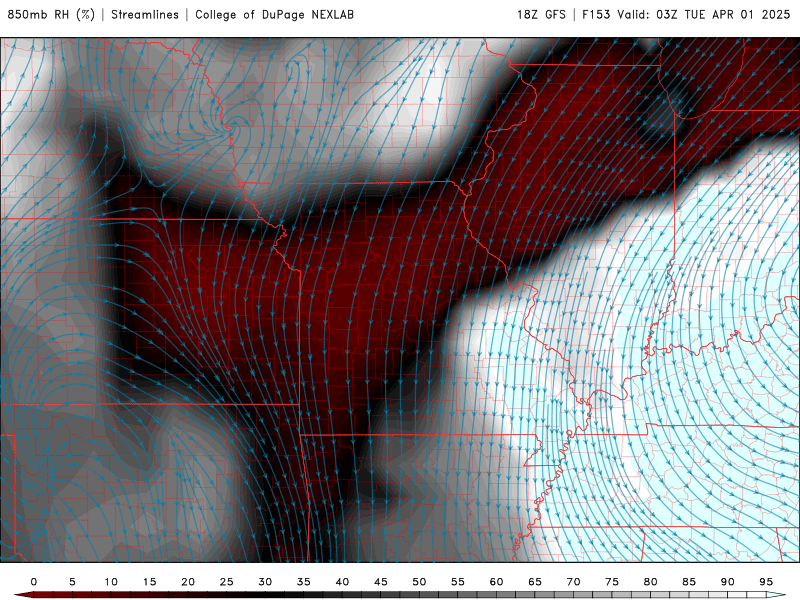The height and width of the screenshot is (600, 800).
Task: Click "College of DuPage NEXLAB" text
Action: pyautogui.click(x=274, y=15)
